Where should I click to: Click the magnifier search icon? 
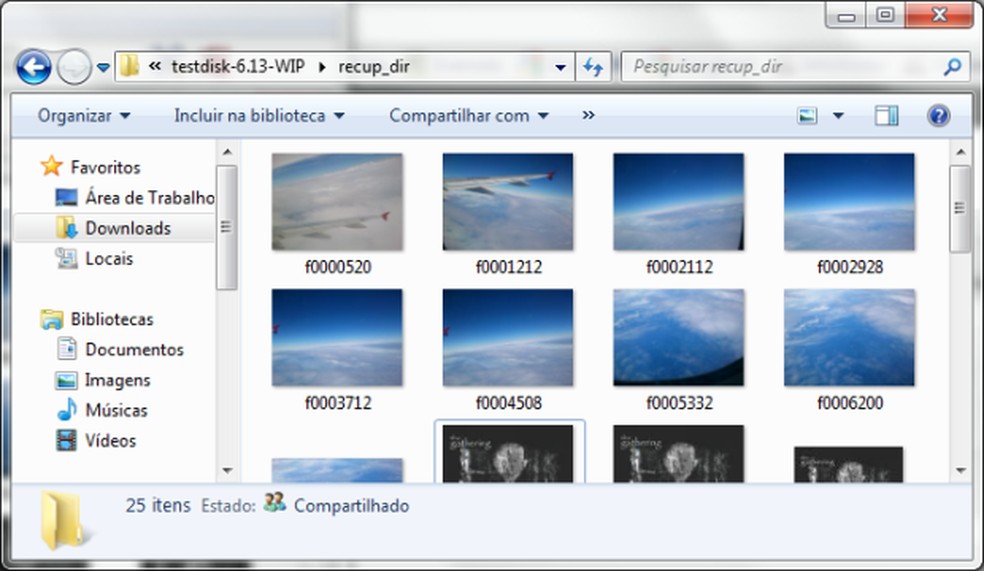(952, 66)
